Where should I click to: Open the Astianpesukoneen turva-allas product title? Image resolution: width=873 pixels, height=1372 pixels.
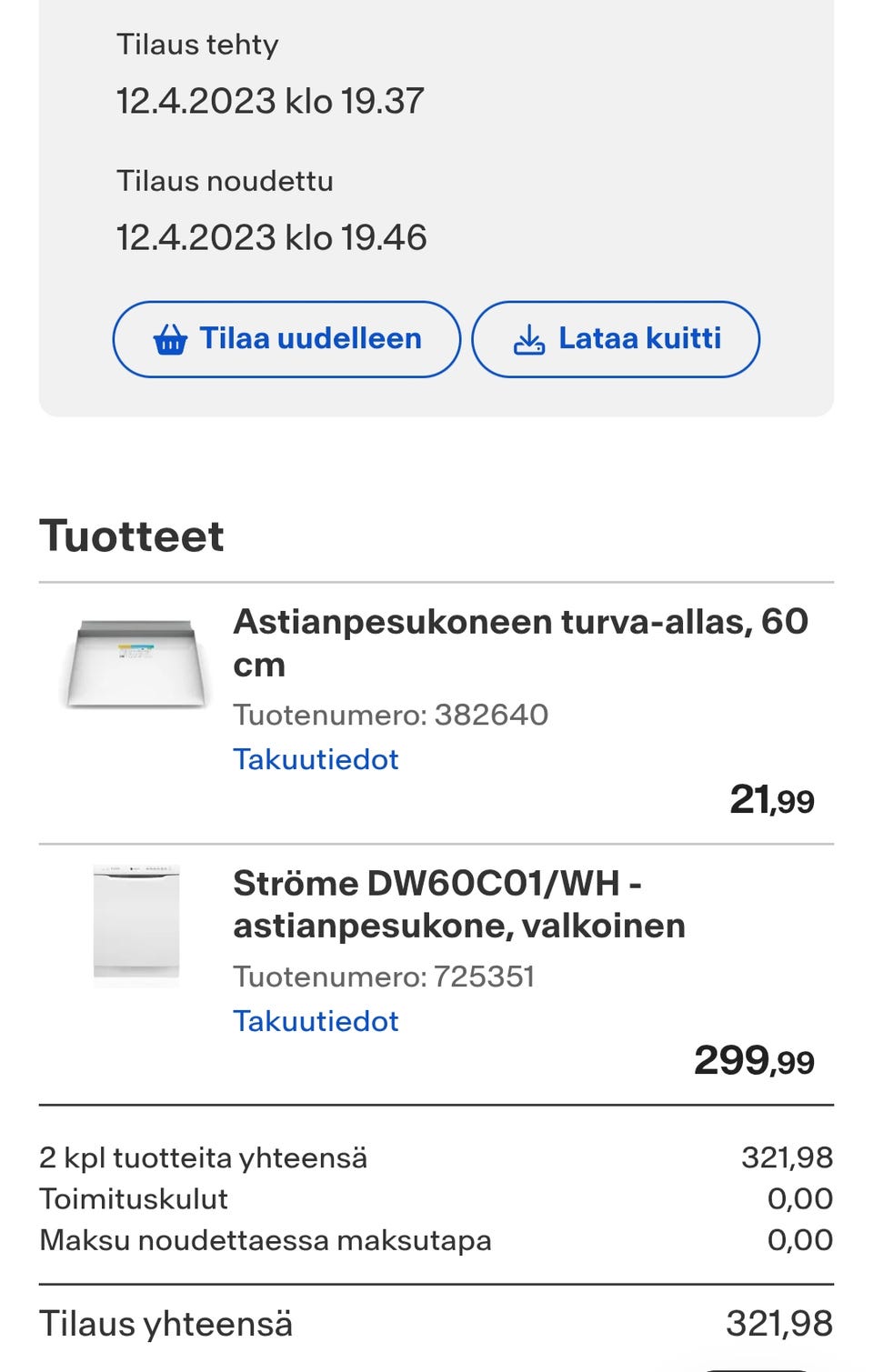click(x=520, y=643)
